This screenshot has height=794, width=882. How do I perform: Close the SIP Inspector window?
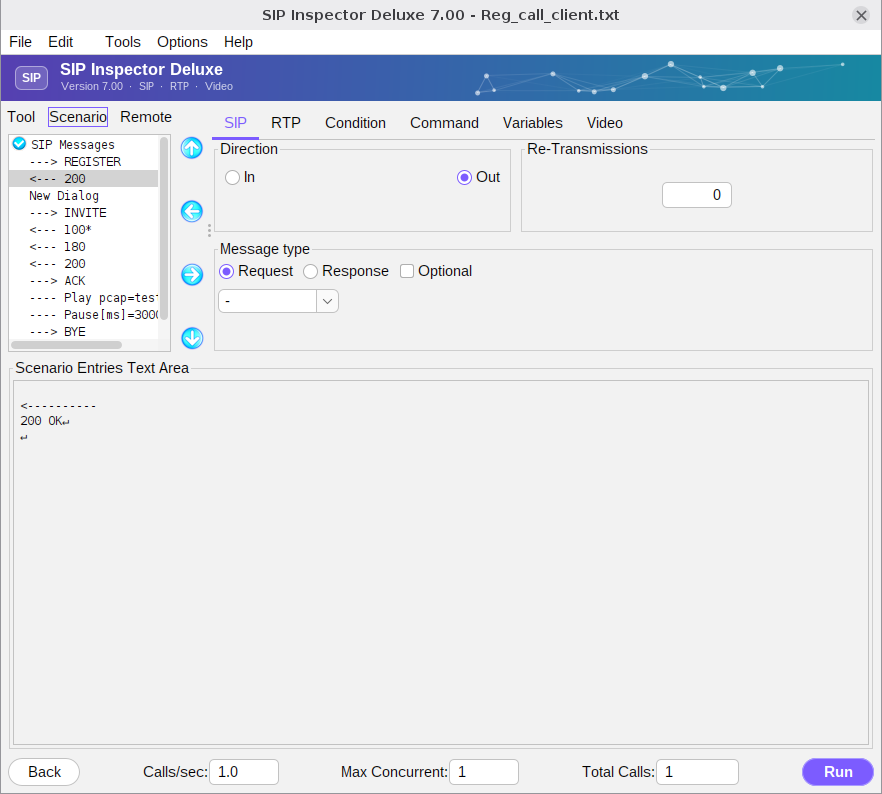861,15
